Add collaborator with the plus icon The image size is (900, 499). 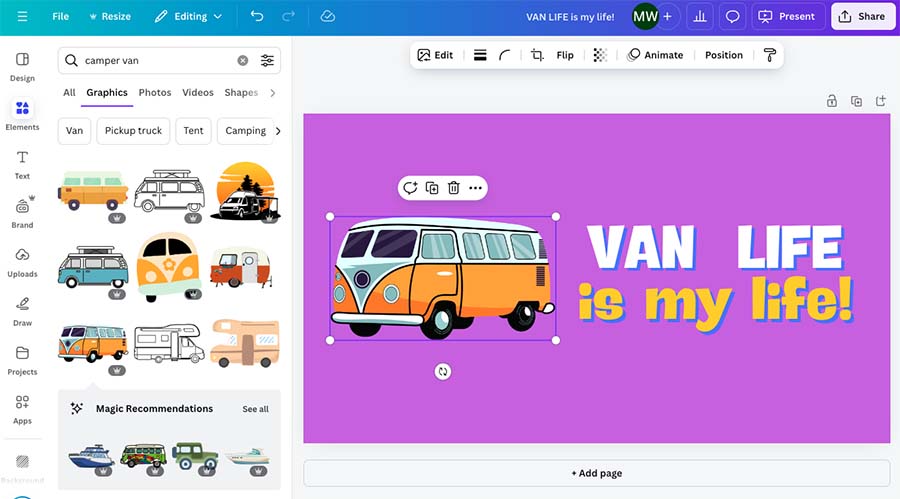668,17
